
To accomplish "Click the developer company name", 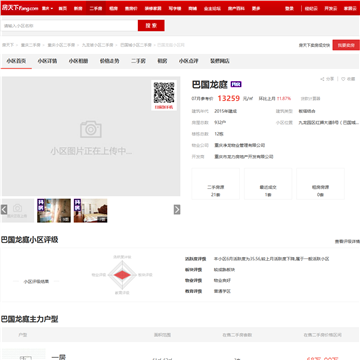I will (244, 157).
